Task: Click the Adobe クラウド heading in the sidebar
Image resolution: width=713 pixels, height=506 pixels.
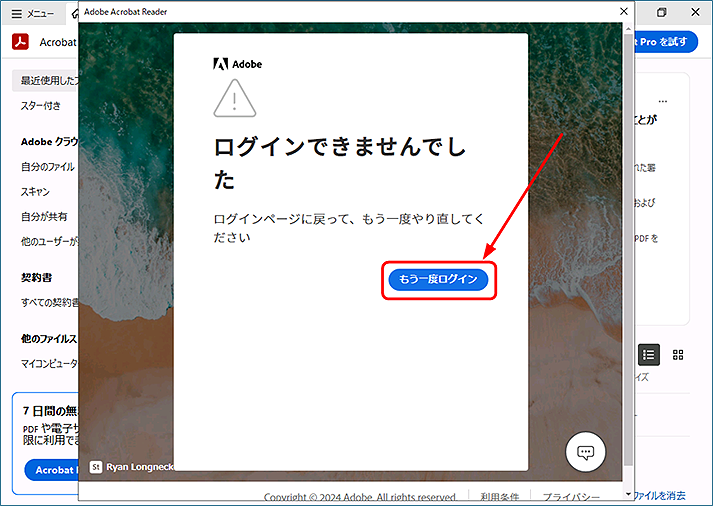Action: tap(50, 142)
